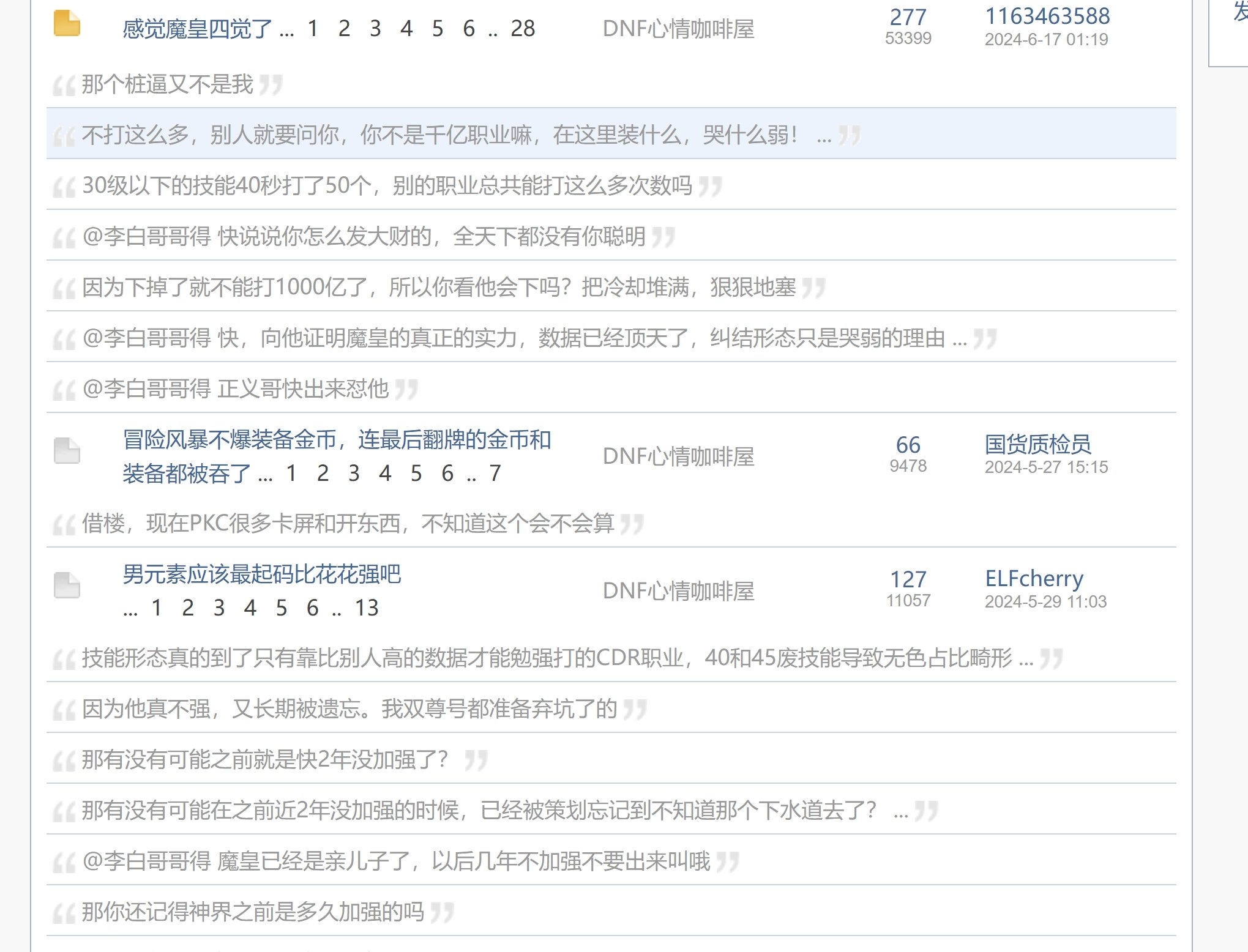Open thread 冒险风暴不爆装备金币
Viewport: 1248px width, 952px height.
[x=337, y=456]
